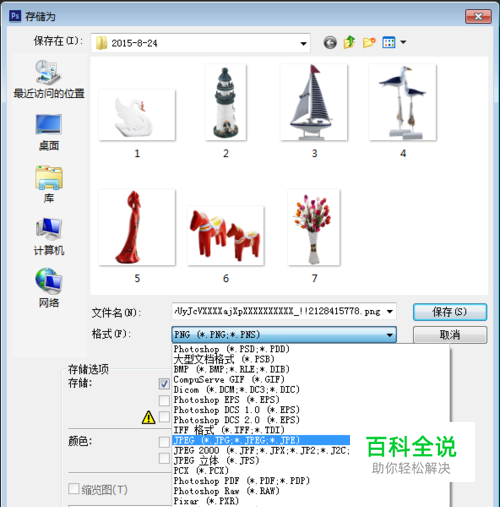Viewport: 500px width, 507px height.
Task: Open Recent Places (最近访问的位置) shortcut
Action: click(49, 79)
